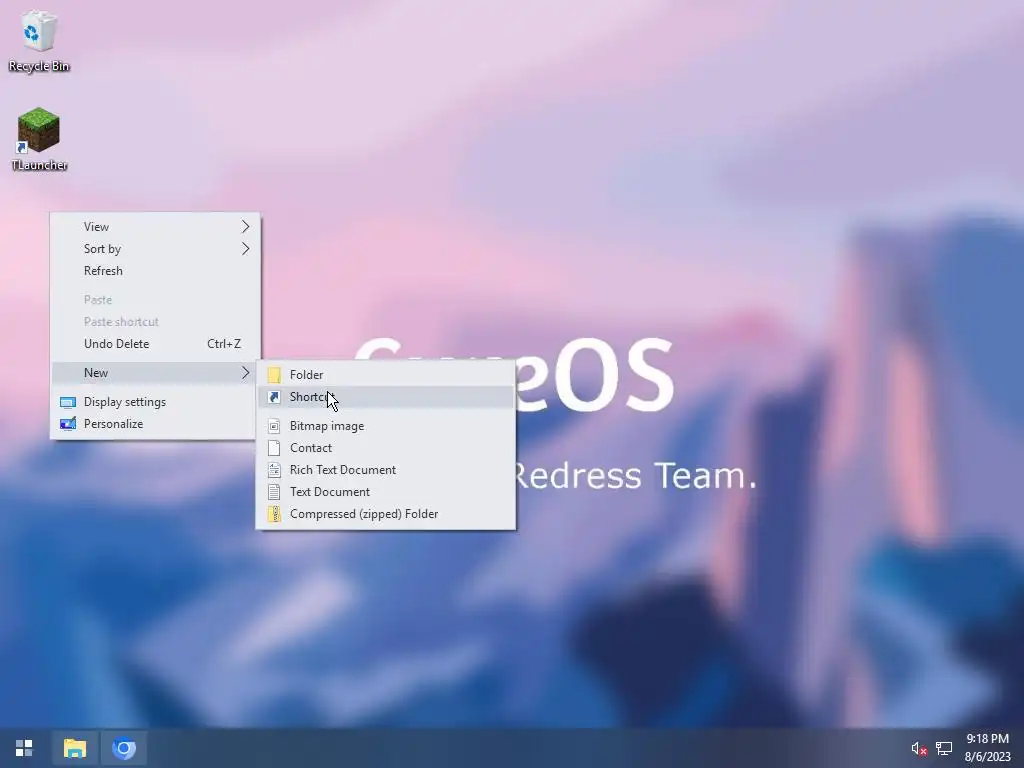Click the Text Document icon
Image resolution: width=1024 pixels, height=768 pixels.
tap(274, 492)
